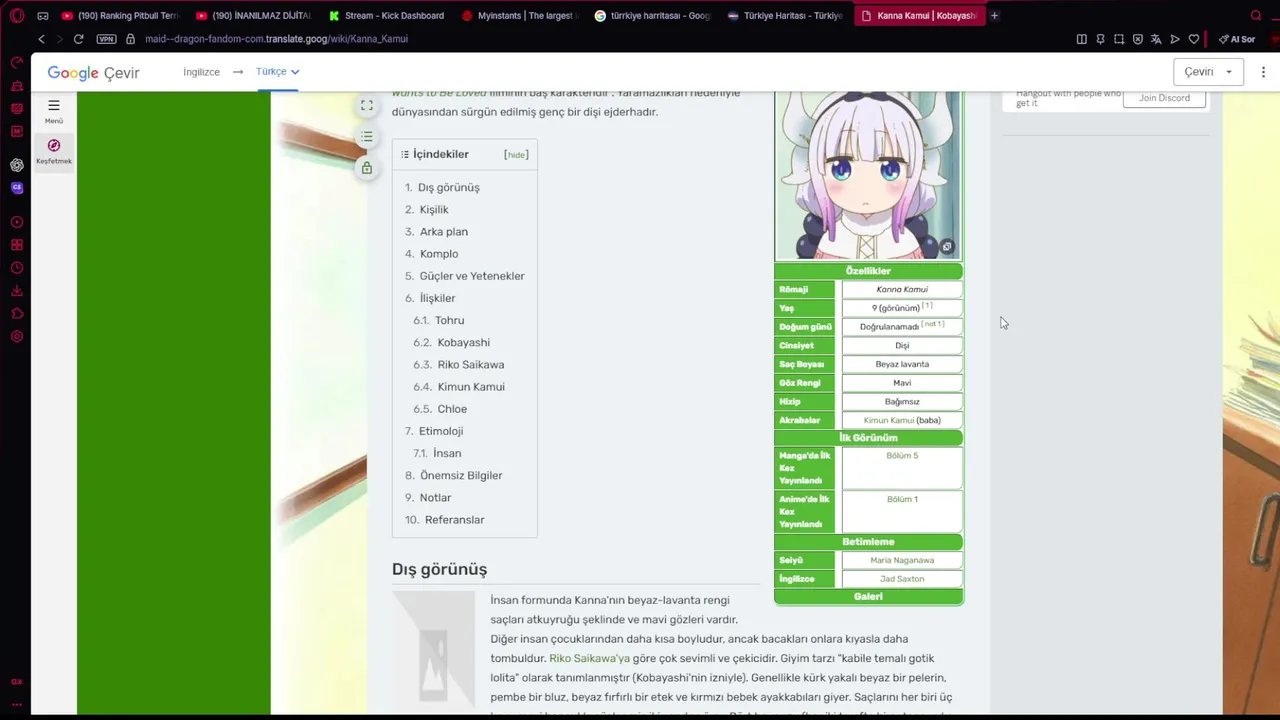Viewport: 1280px width, 720px height.
Task: Search tabs with the magnifier icon
Action: (1256, 16)
